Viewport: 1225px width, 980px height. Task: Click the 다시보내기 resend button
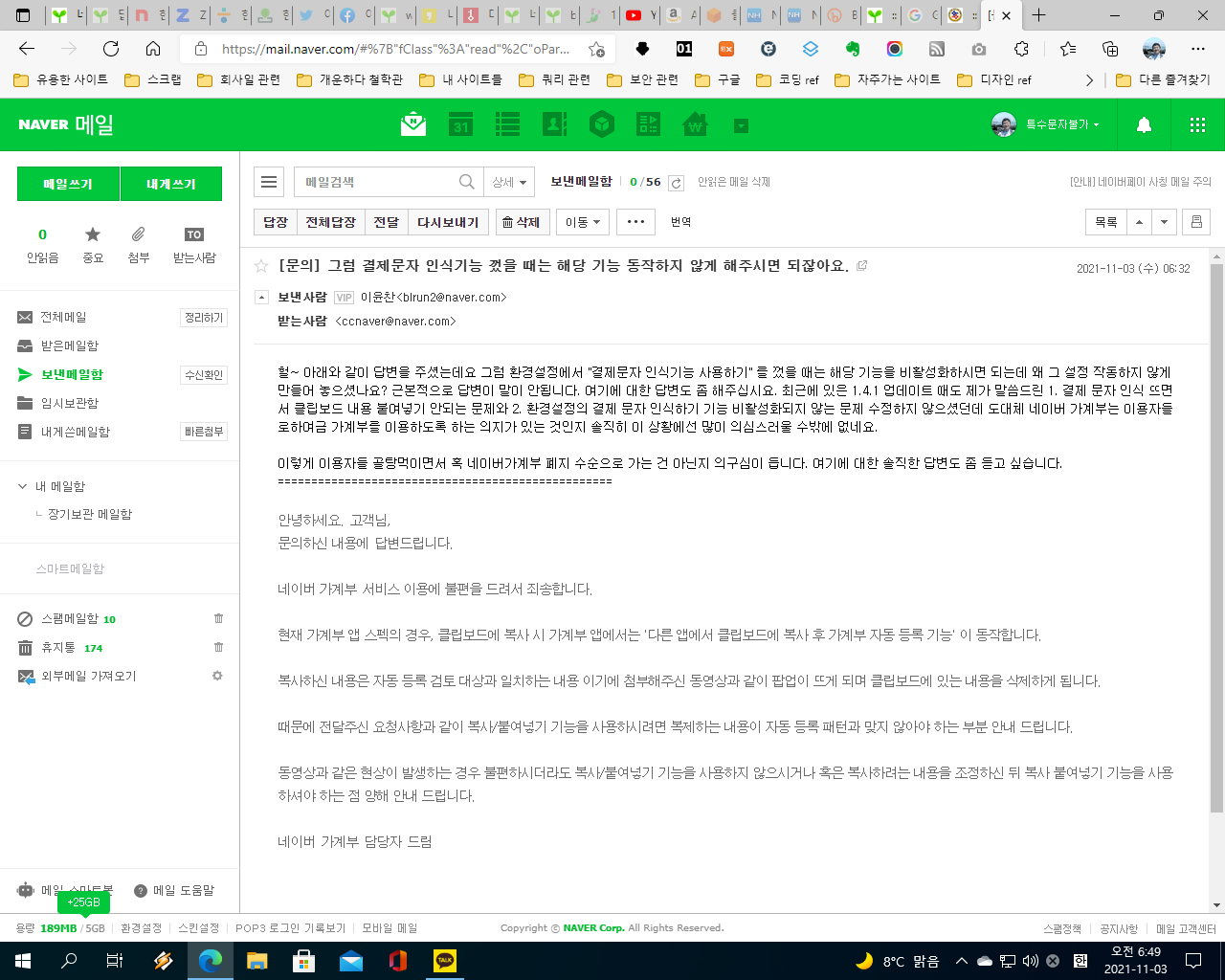[x=448, y=222]
